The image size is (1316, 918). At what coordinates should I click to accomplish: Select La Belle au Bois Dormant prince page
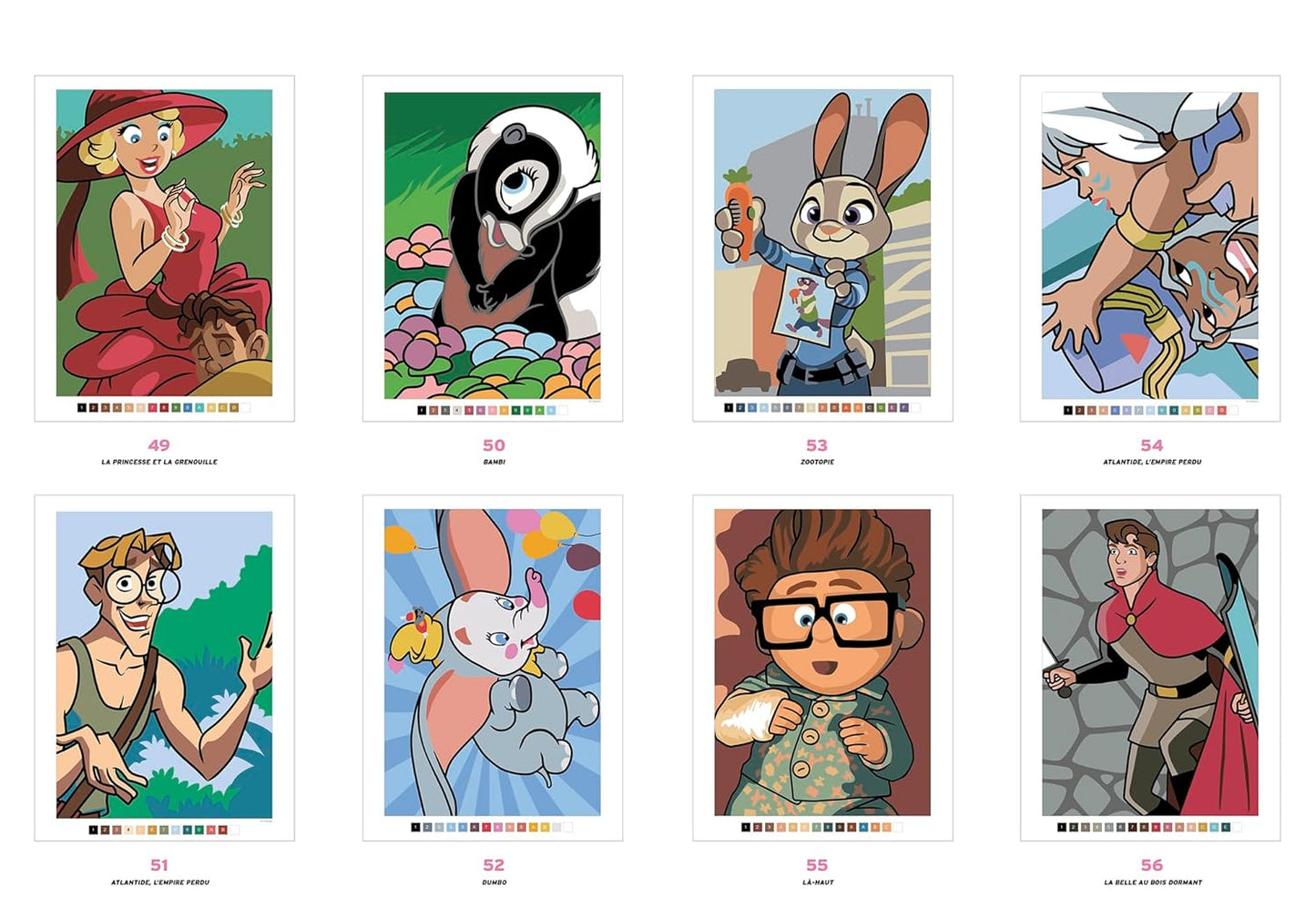point(1150,662)
